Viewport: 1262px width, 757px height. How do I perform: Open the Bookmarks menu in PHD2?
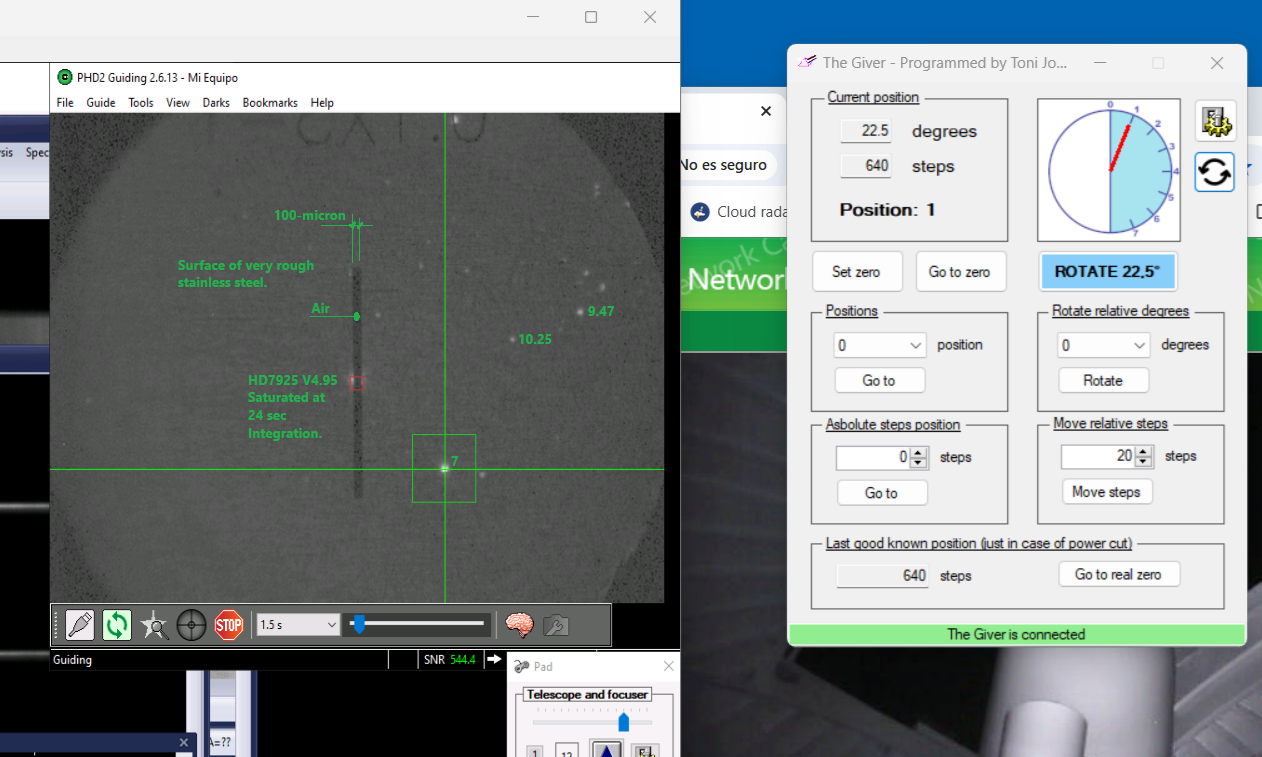coord(270,103)
